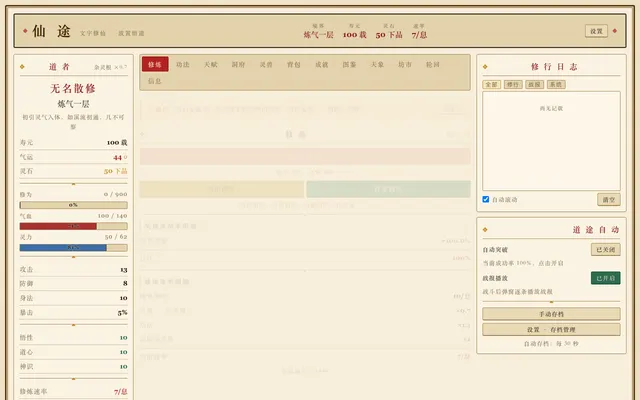Go to the 灵兽 tab

(266, 64)
